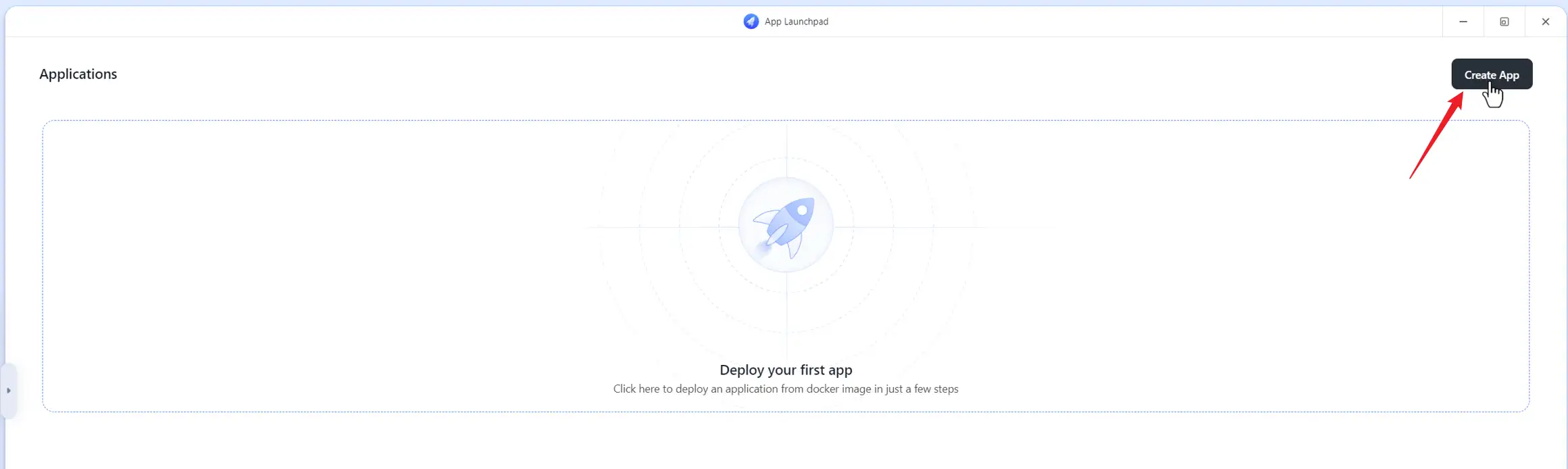Click the X close icon on the window
The image size is (1568, 469).
(x=1546, y=21)
